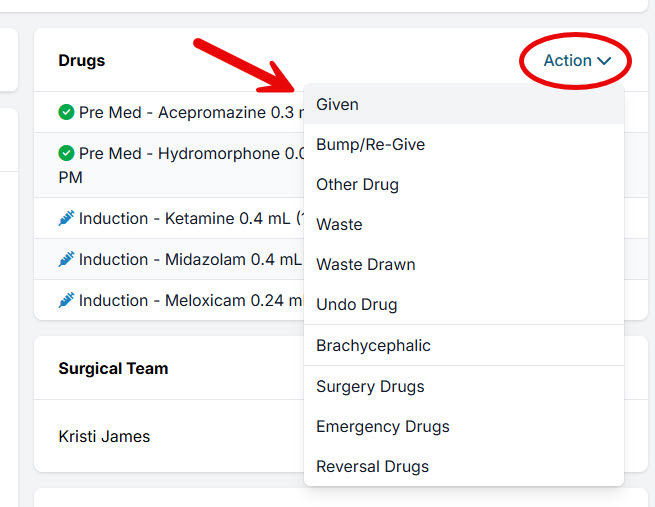Viewport: 655px width, 507px height.
Task: Click Kristi James in Surgical Team
Action: coord(104,436)
